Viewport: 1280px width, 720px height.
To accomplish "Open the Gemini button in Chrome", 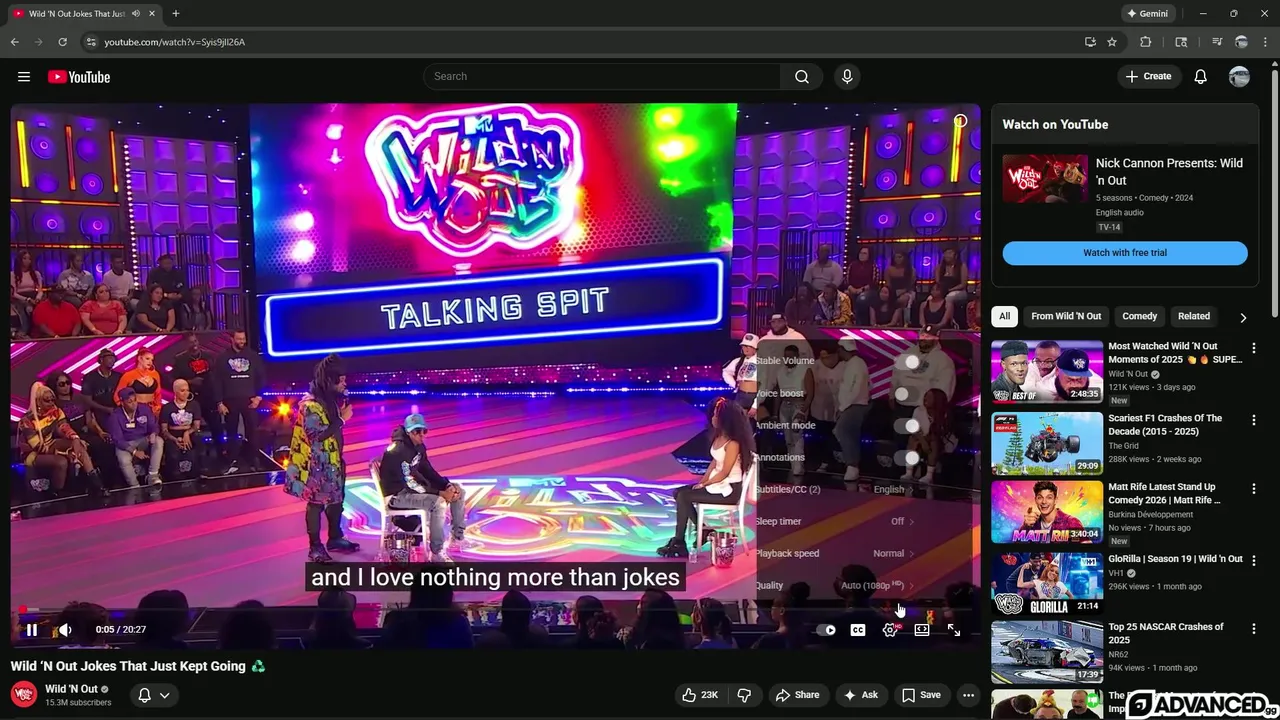I will point(1147,14).
